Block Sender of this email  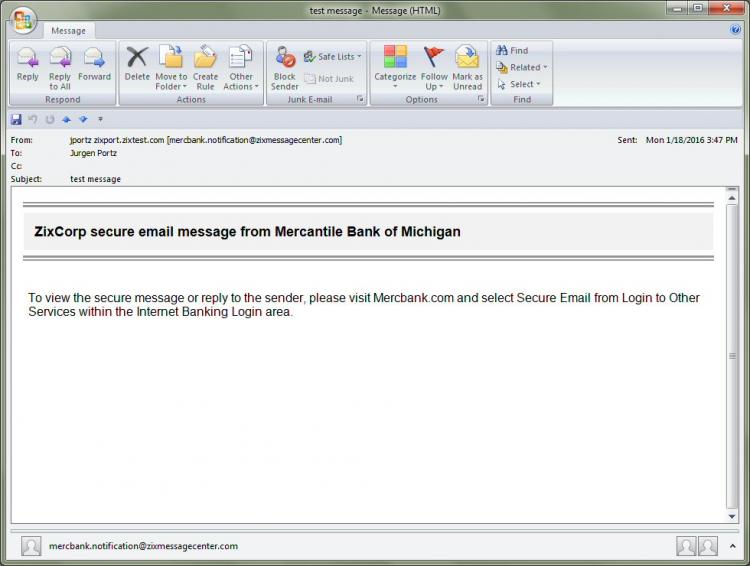click(285, 68)
